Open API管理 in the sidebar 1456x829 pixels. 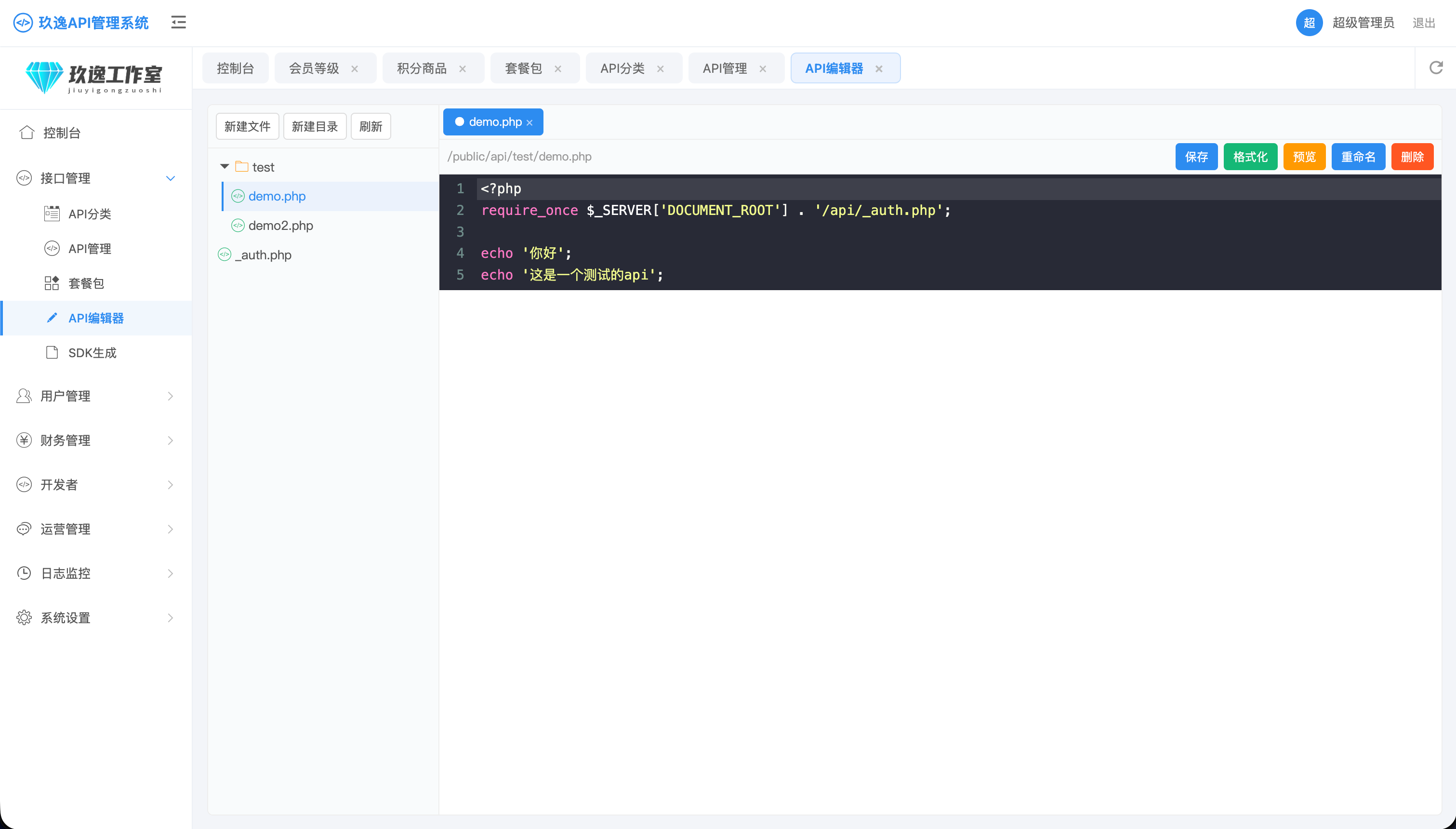click(x=95, y=249)
